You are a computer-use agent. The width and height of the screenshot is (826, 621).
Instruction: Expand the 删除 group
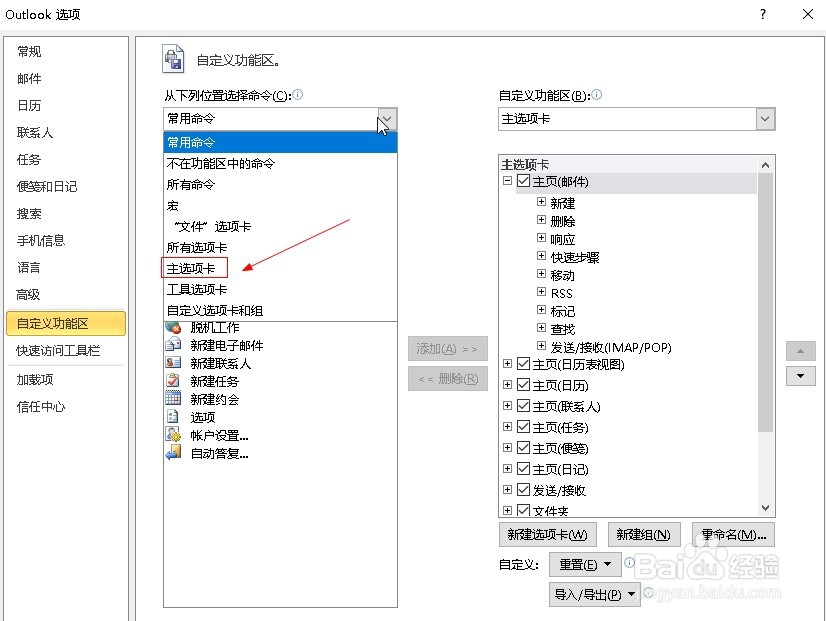point(541,220)
